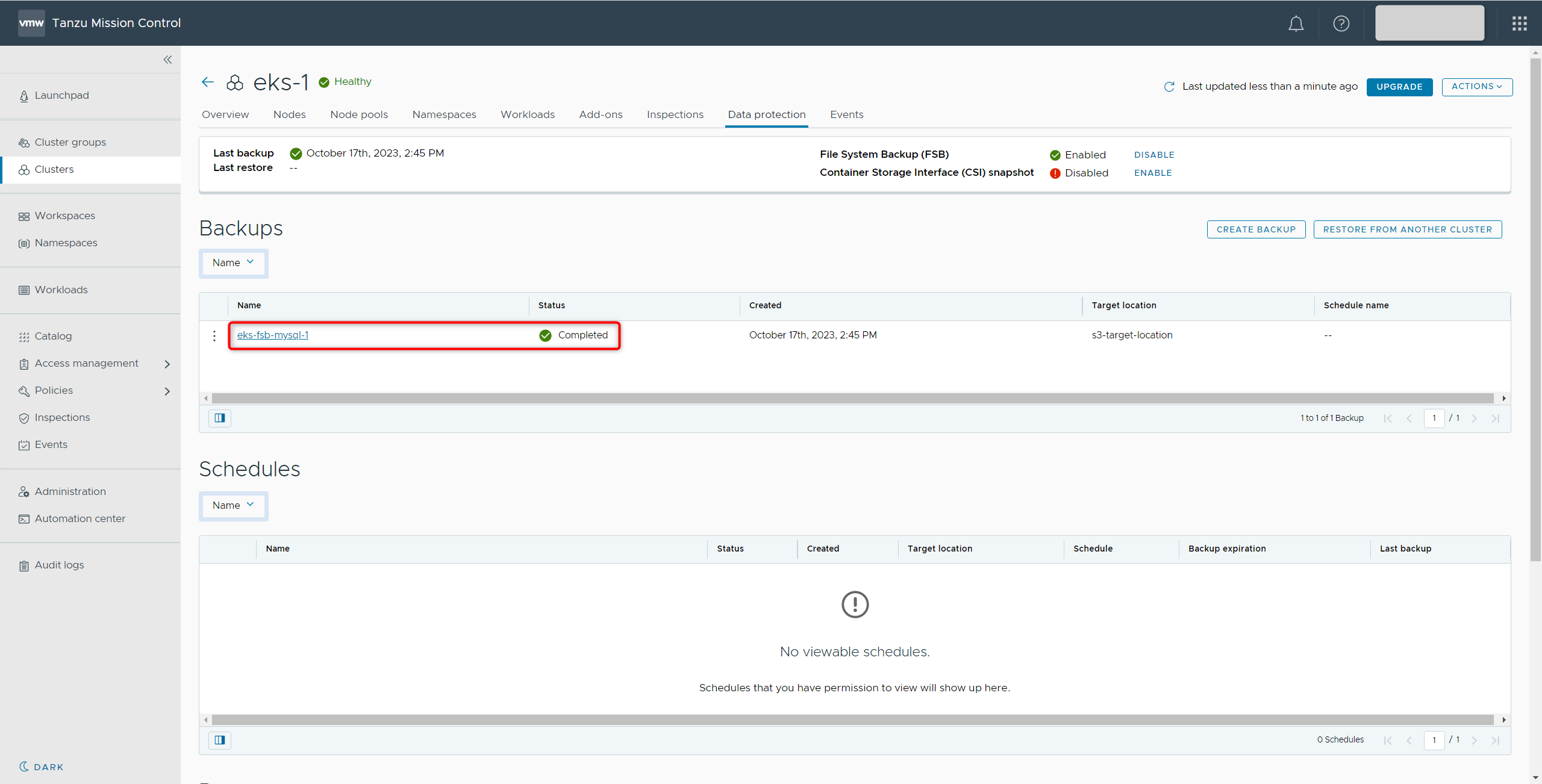Open the help question mark icon

point(1341,23)
